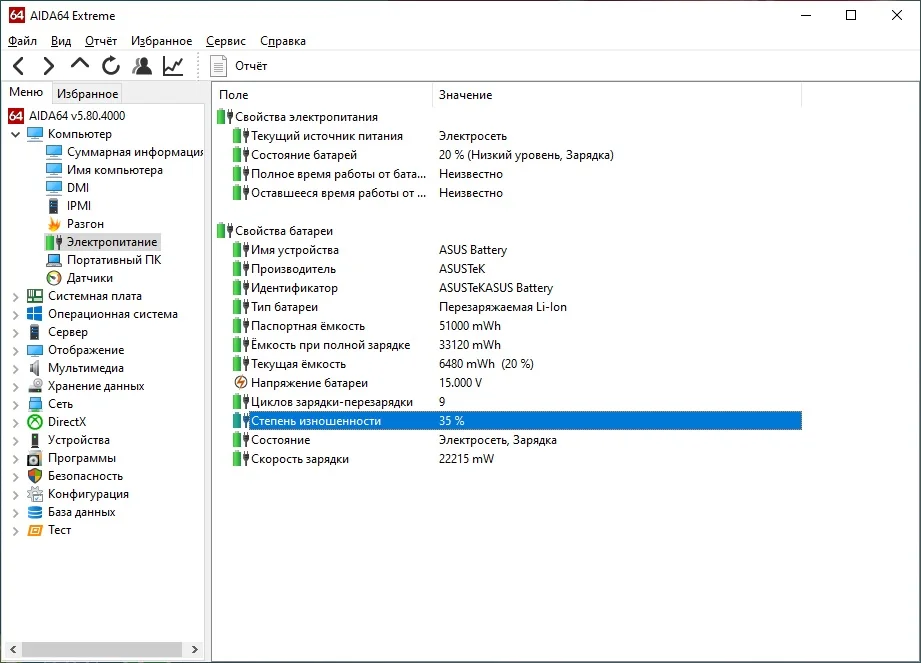
Task: Go up one level with Up arrow
Action: coord(80,63)
